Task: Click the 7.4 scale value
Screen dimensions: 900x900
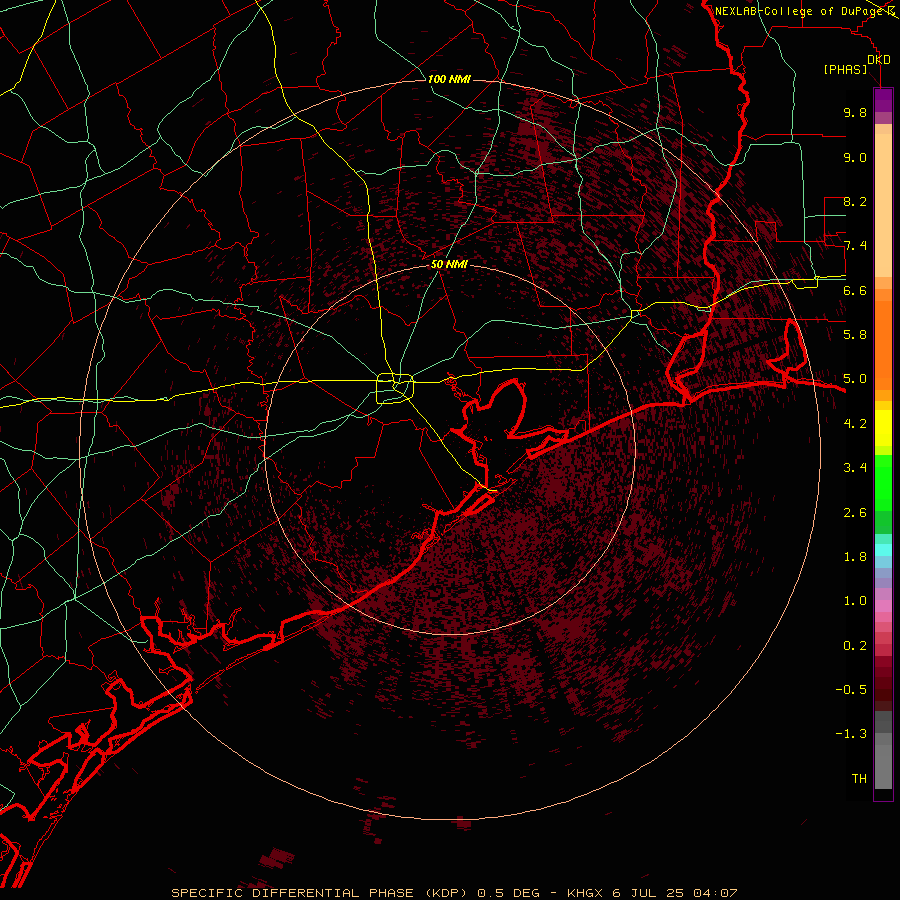Action: coord(855,246)
